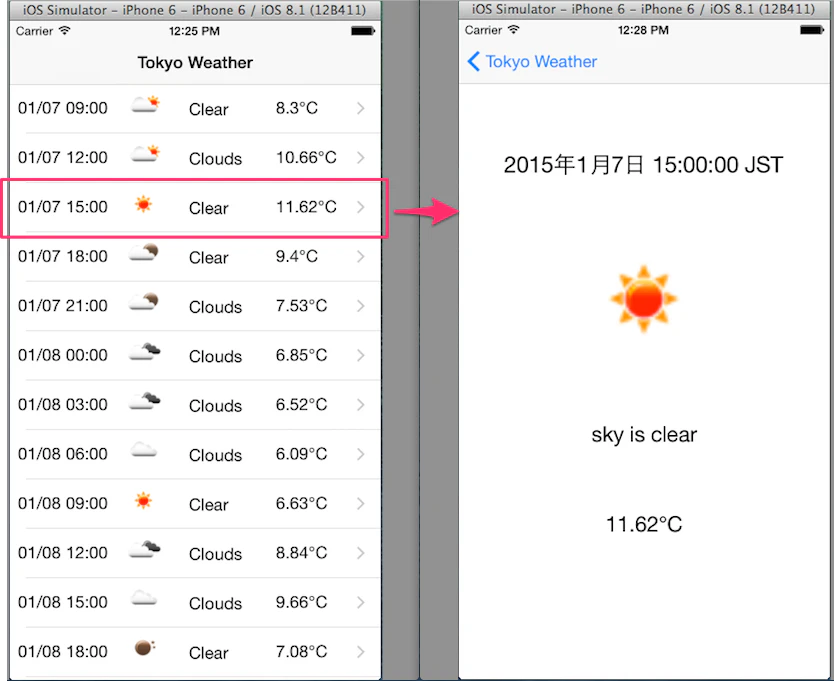The width and height of the screenshot is (834, 681).
Task: Click the 2015年1月7日 15:00:00 JST date text
Action: point(644,165)
